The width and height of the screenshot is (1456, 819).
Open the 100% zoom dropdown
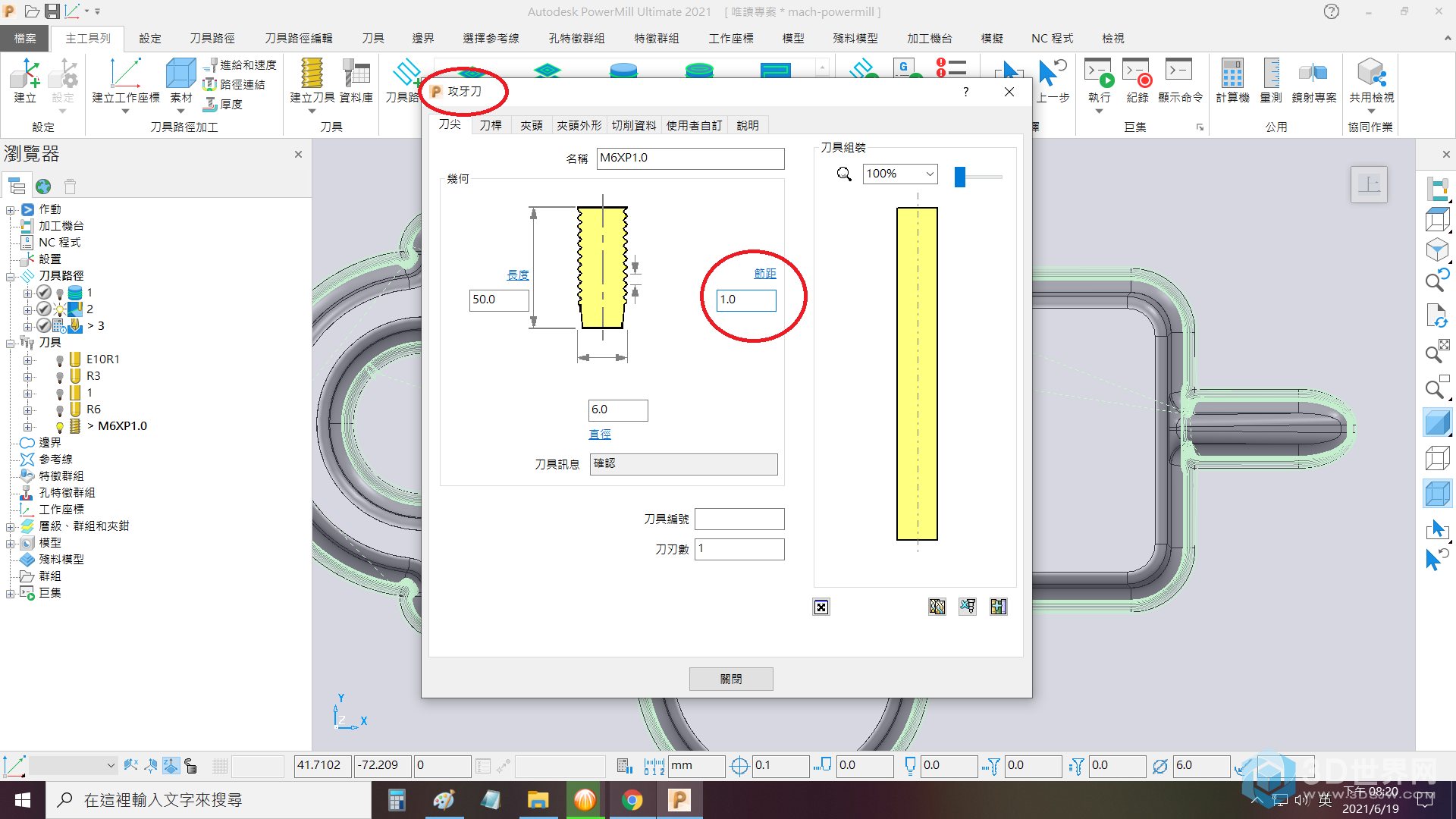930,174
